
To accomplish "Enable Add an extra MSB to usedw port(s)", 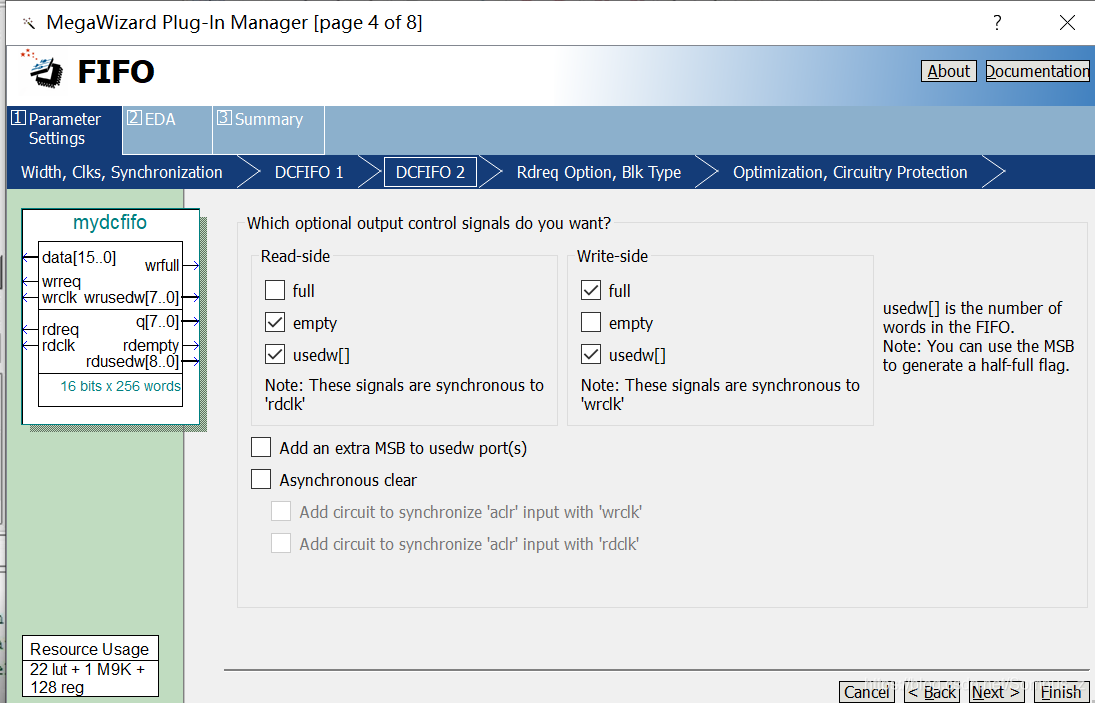I will 261,447.
